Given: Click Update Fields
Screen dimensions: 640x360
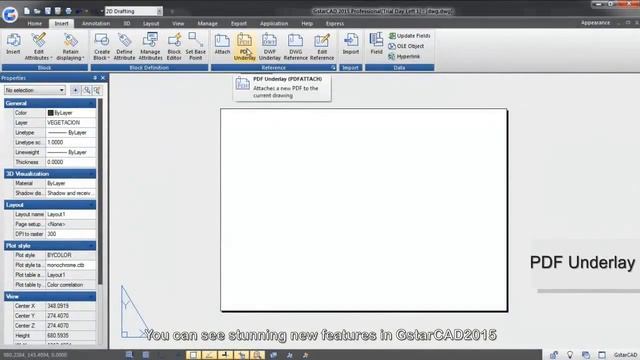Looking at the screenshot, I should [x=409, y=36].
